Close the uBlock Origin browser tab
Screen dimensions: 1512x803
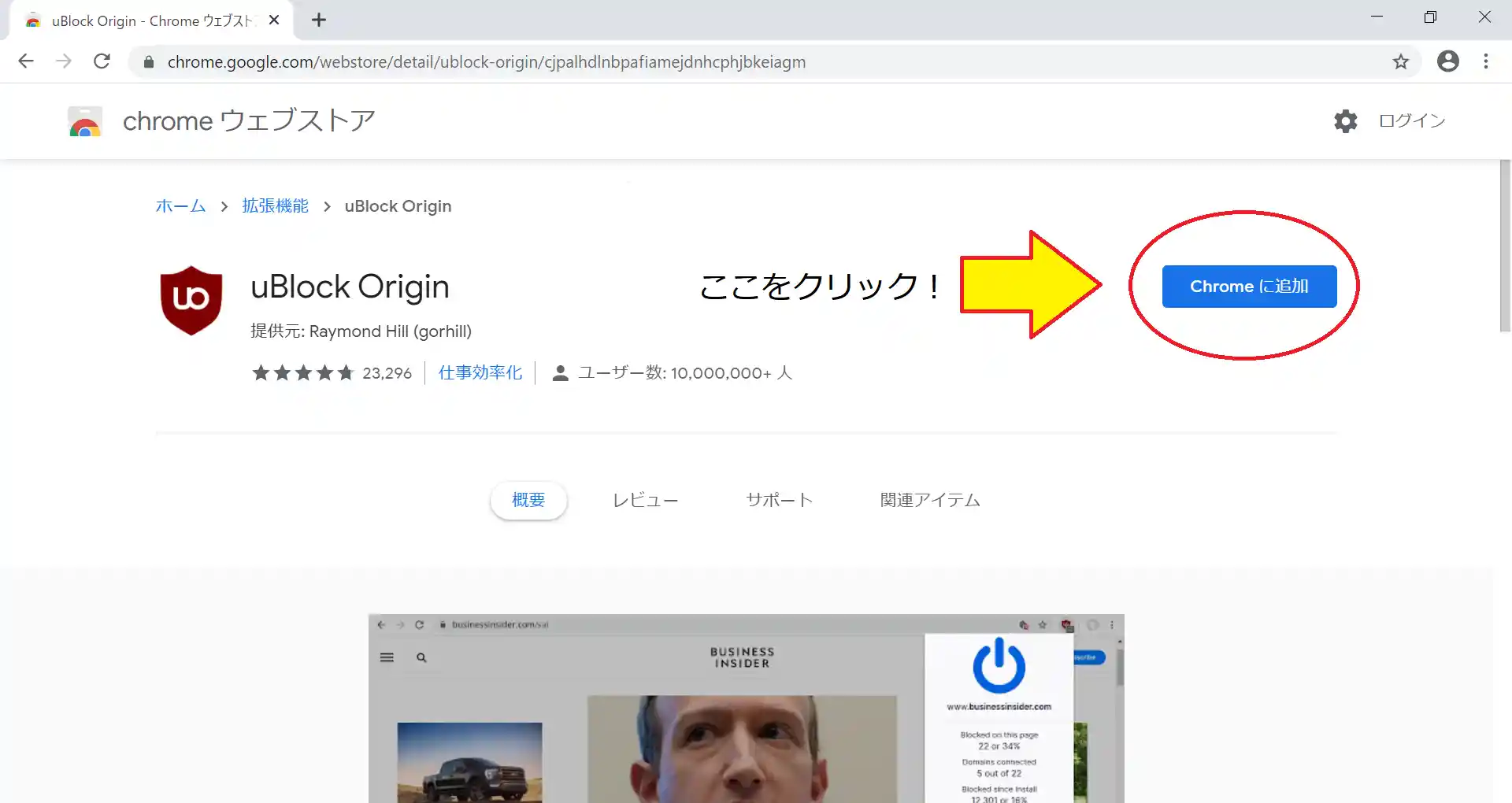tap(274, 20)
